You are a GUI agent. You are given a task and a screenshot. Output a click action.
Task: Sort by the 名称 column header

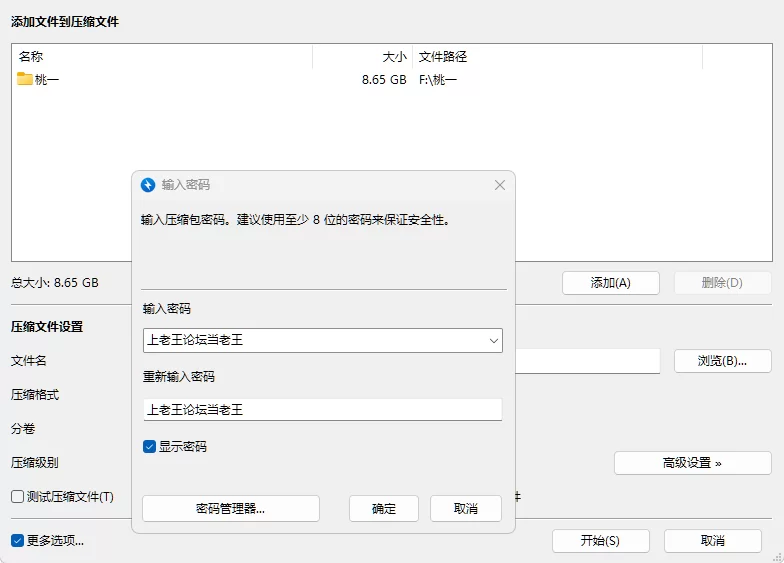click(162, 56)
